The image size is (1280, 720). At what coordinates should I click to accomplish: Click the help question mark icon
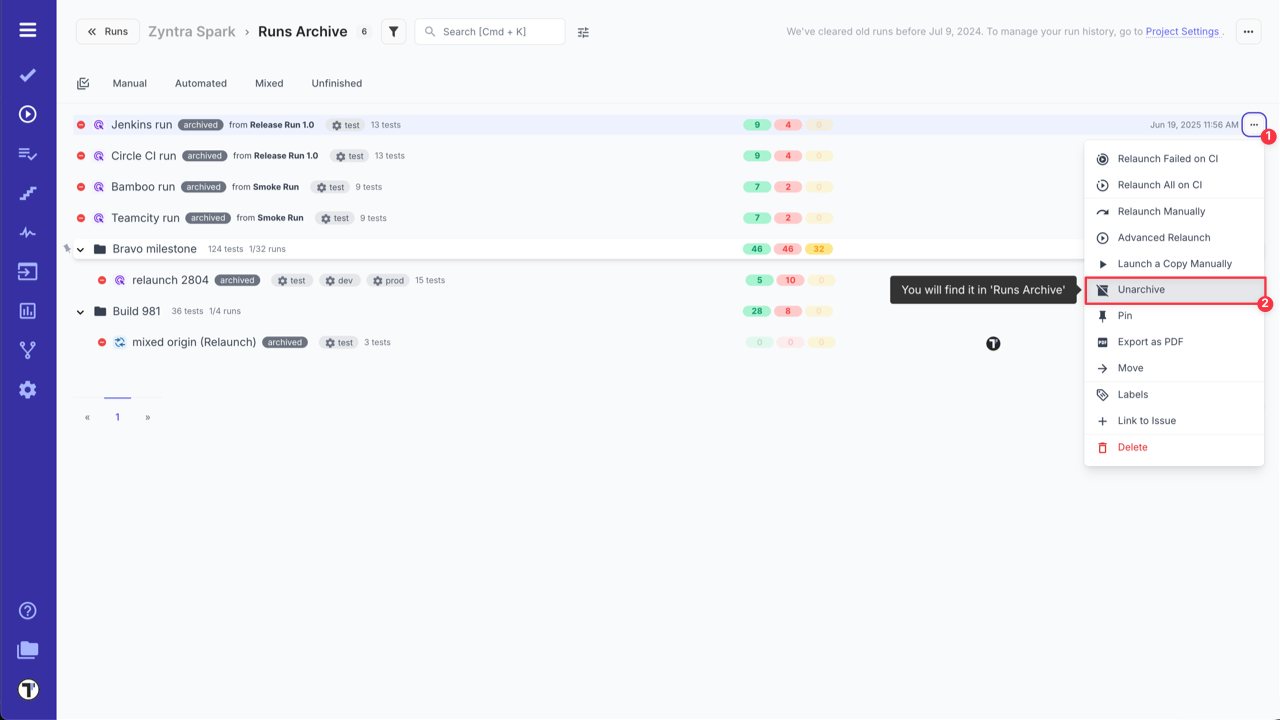(27, 610)
